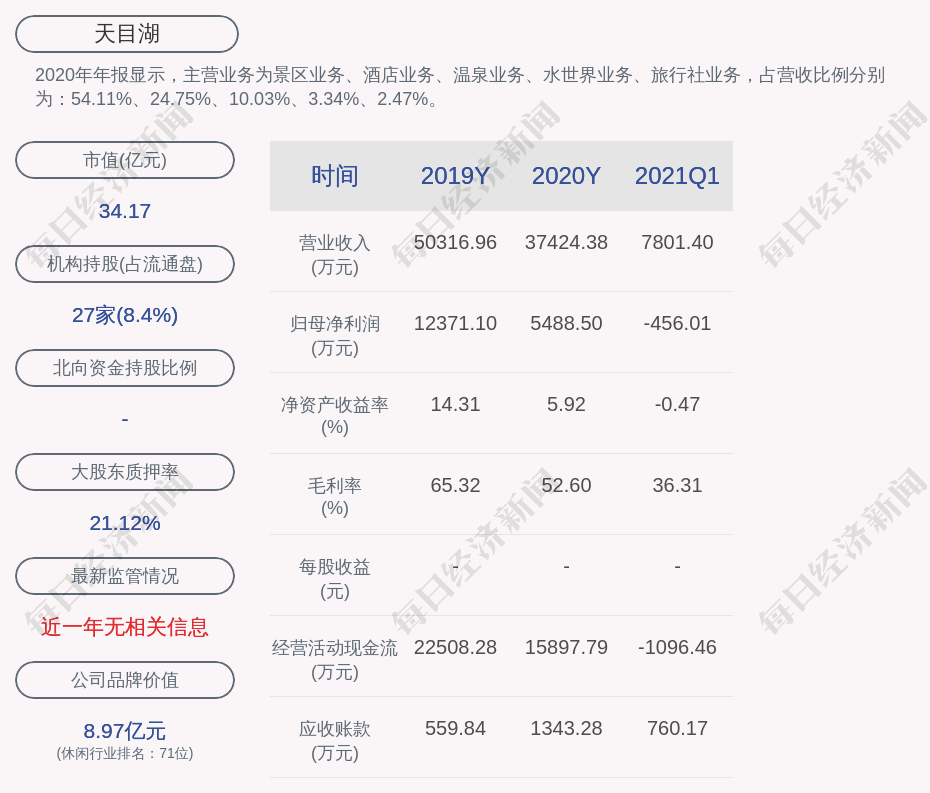This screenshot has width=930, height=793.
Task: Click the 归母净利润(万元) row label
Action: 335,336
